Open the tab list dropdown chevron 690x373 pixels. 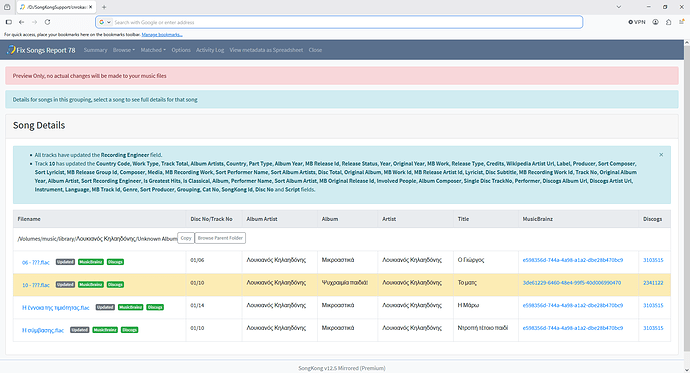[x=619, y=7]
